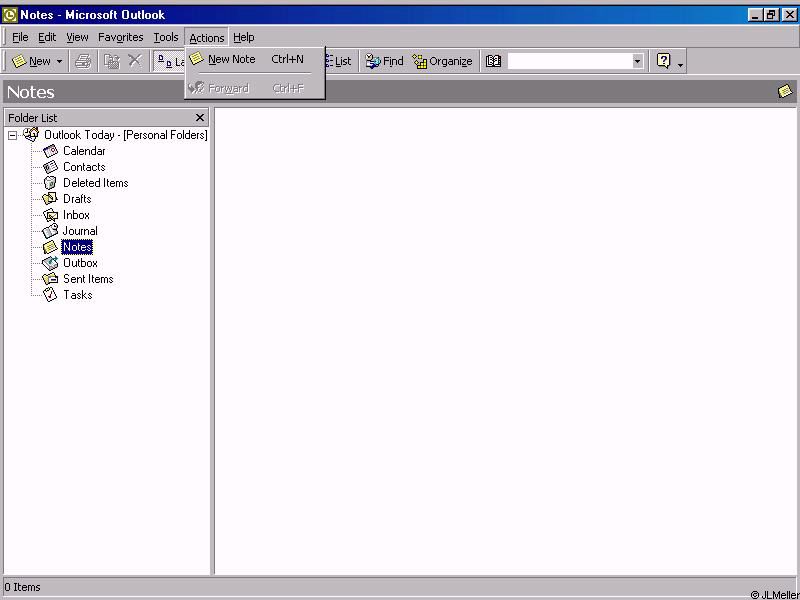Click the Find button
This screenshot has height=600, width=800.
385,61
